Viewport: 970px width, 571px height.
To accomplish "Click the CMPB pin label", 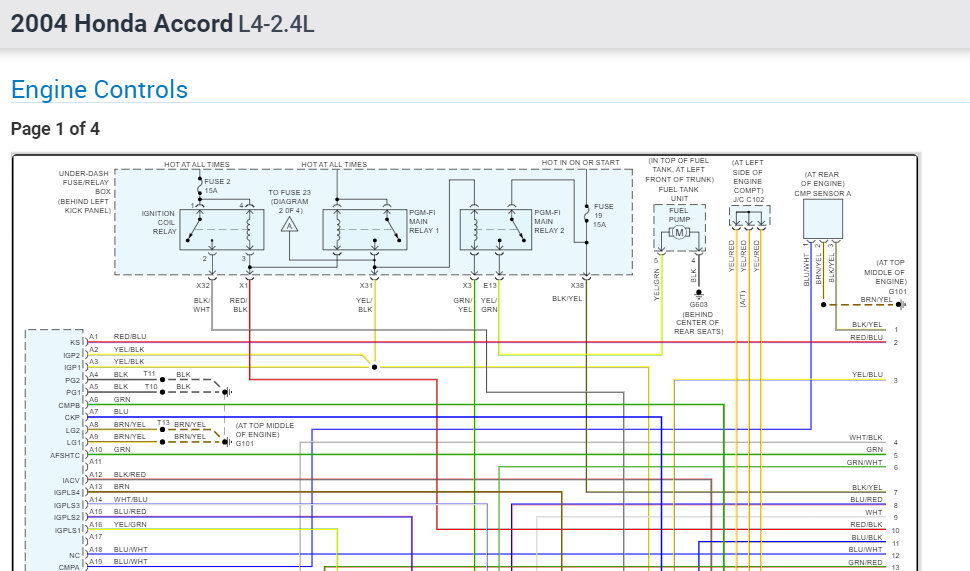I will pos(69,405).
